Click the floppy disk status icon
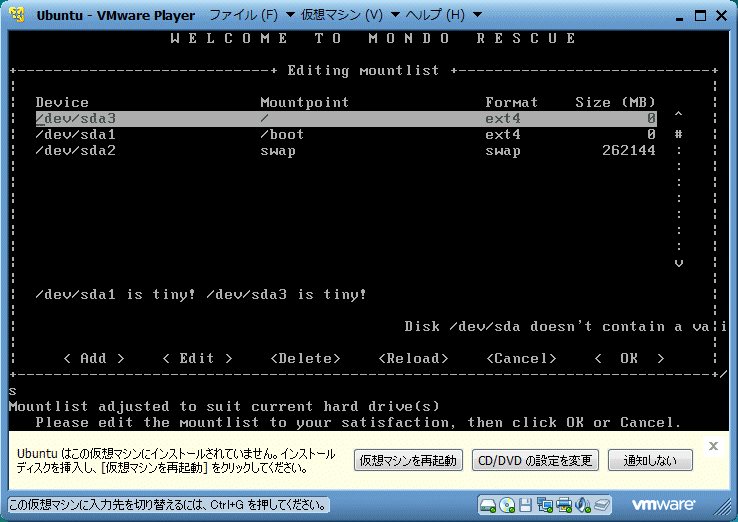 coord(526,504)
